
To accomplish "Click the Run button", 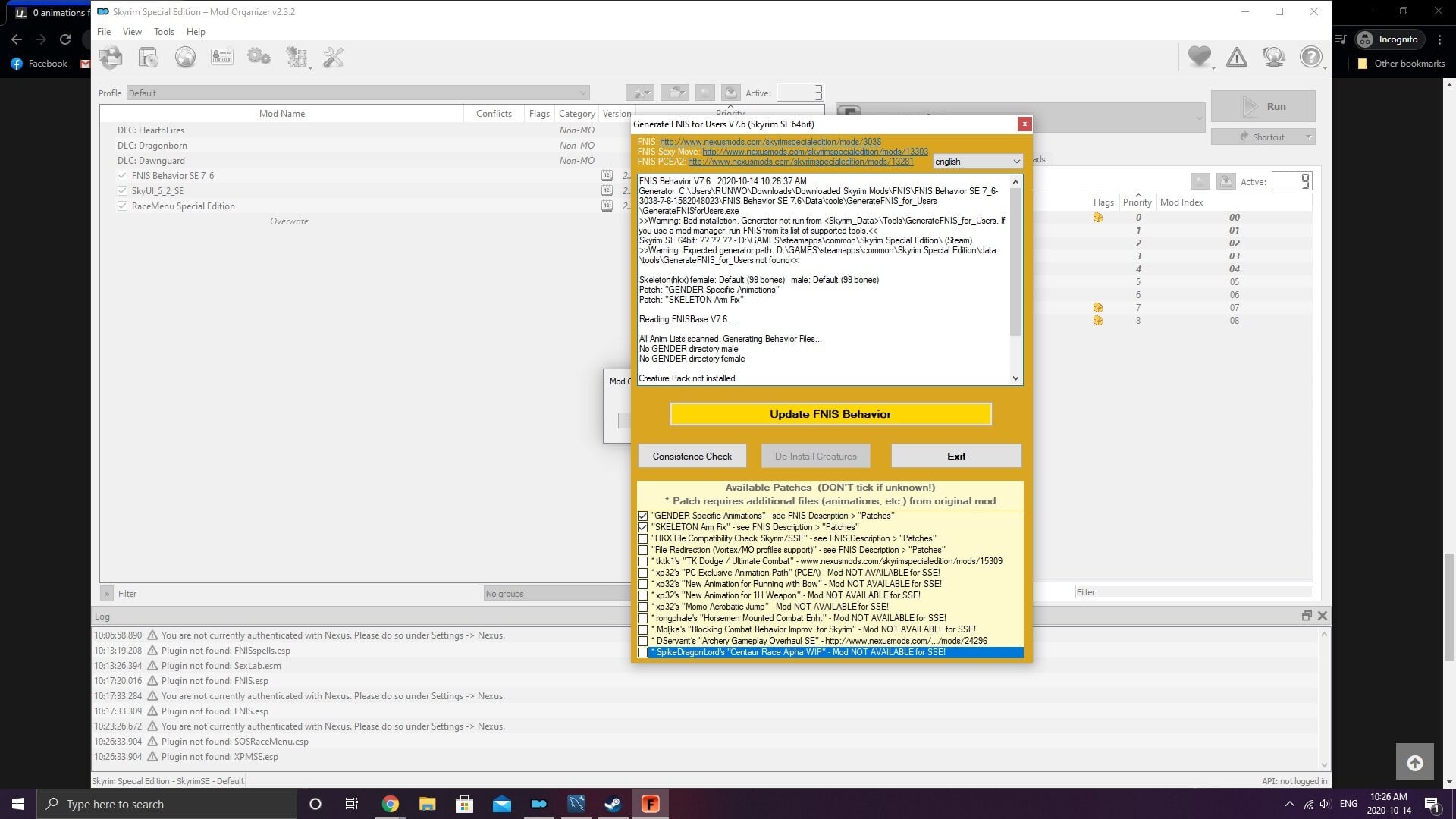I will pos(1263,106).
